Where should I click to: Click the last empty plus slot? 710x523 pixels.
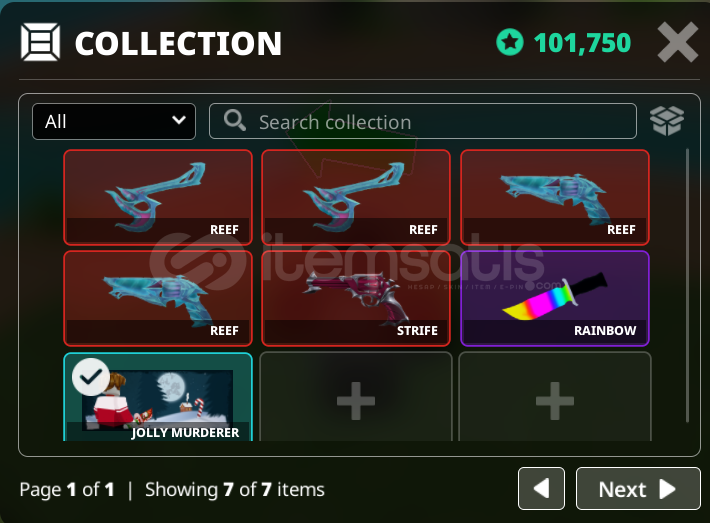point(555,397)
